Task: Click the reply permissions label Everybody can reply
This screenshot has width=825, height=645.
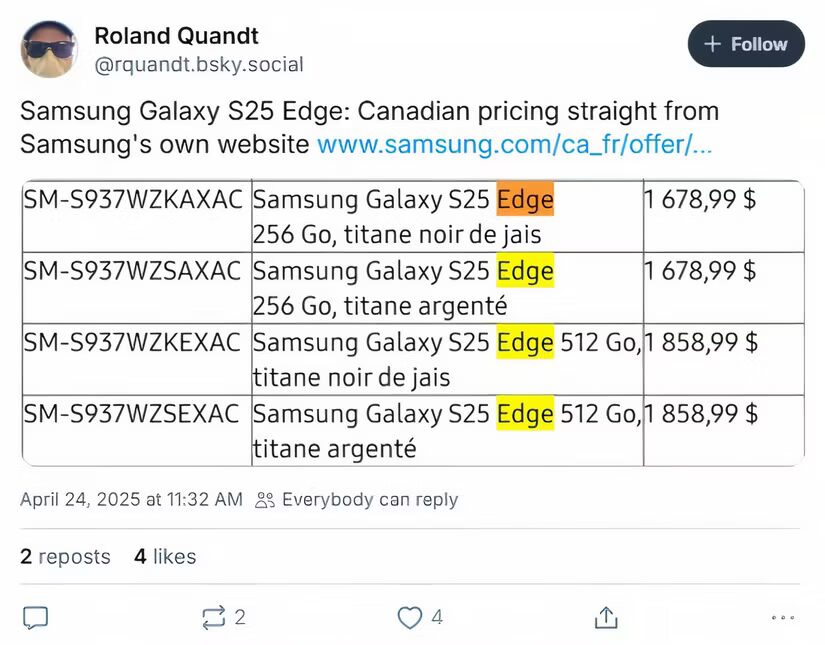Action: coord(369,499)
